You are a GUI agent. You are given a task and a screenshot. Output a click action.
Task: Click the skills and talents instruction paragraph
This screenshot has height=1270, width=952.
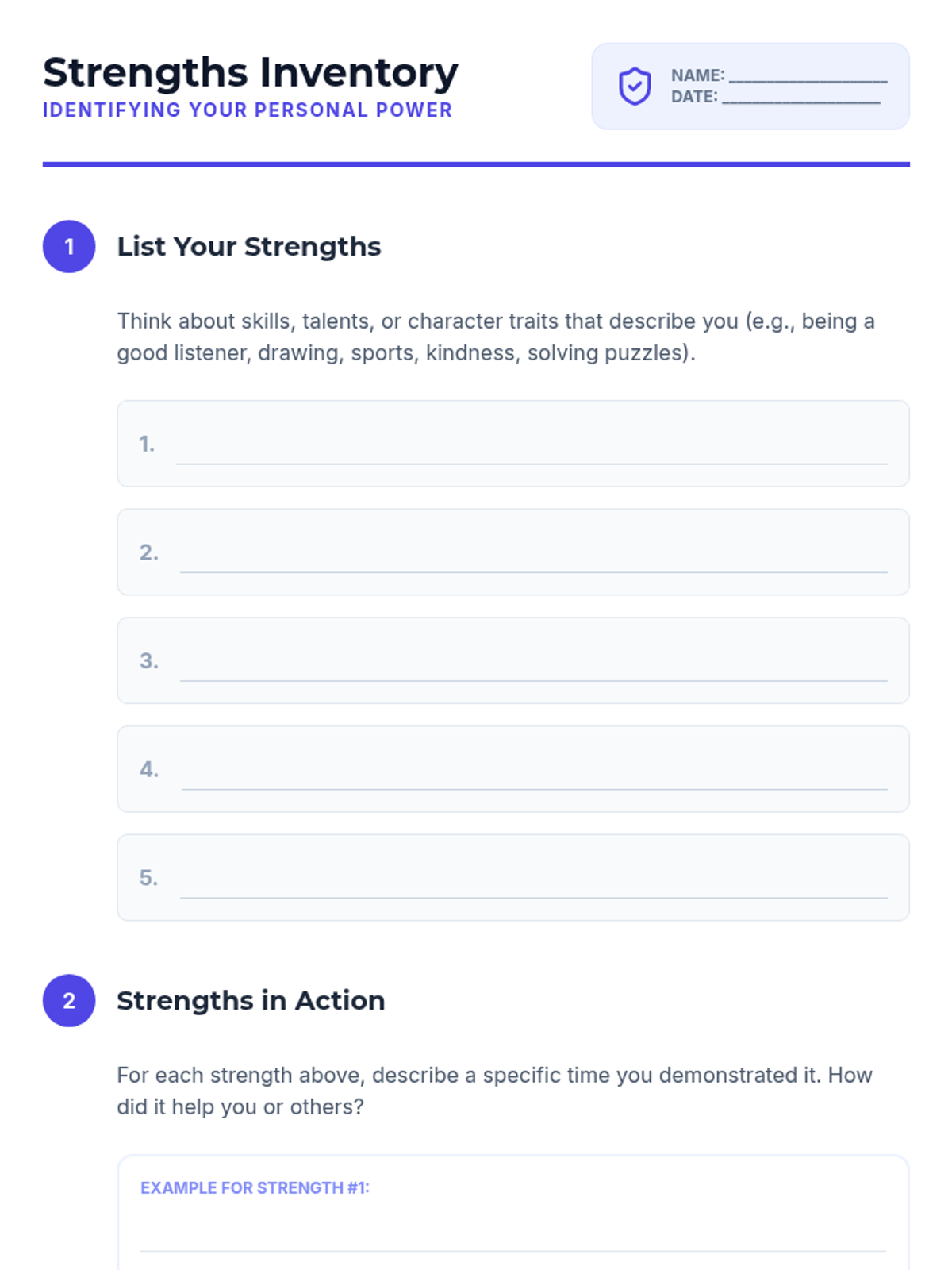[496, 337]
